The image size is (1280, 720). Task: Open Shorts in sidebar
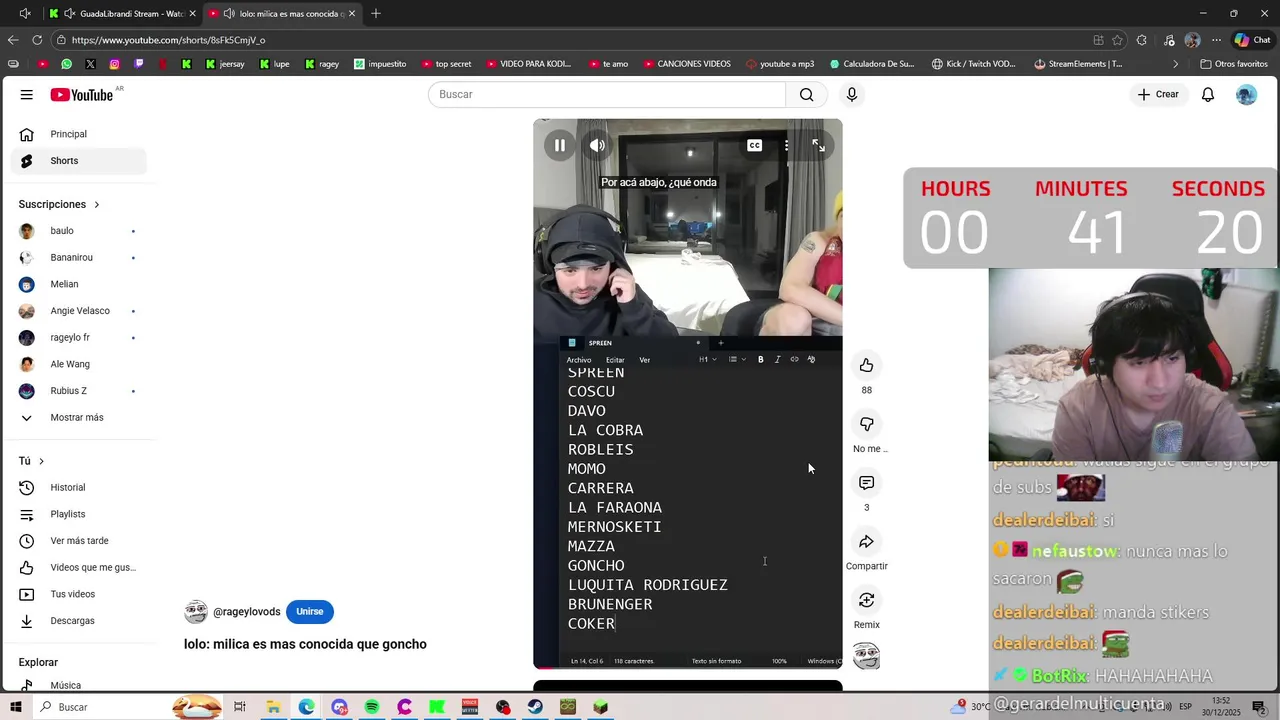click(x=78, y=161)
